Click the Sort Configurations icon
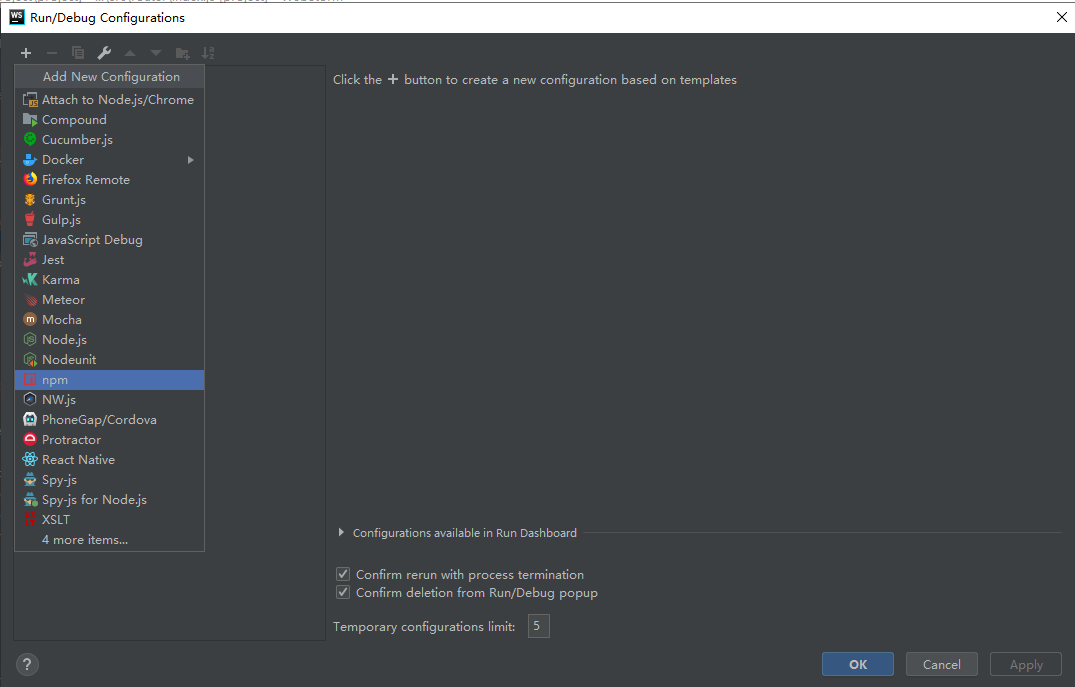 [208, 53]
